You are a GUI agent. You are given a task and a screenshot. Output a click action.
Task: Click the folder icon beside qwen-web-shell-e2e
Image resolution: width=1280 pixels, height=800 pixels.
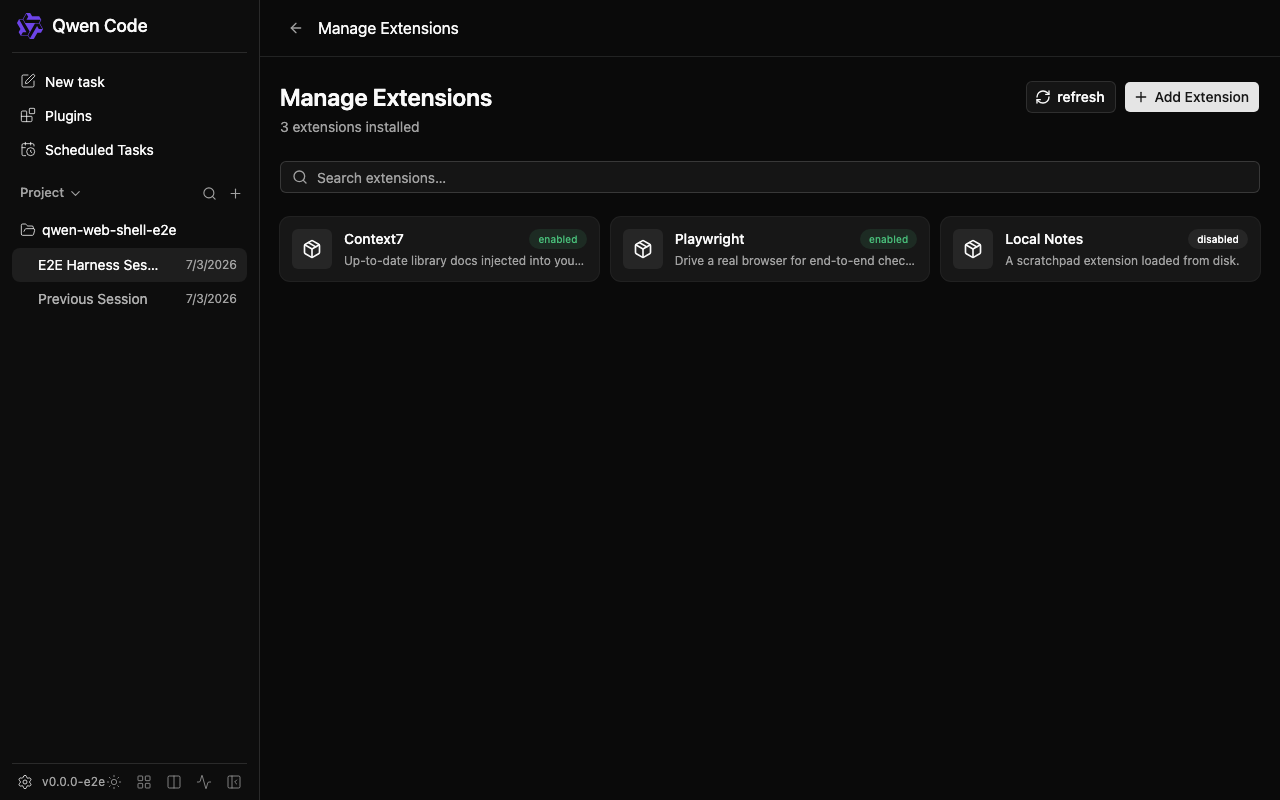[x=28, y=230]
